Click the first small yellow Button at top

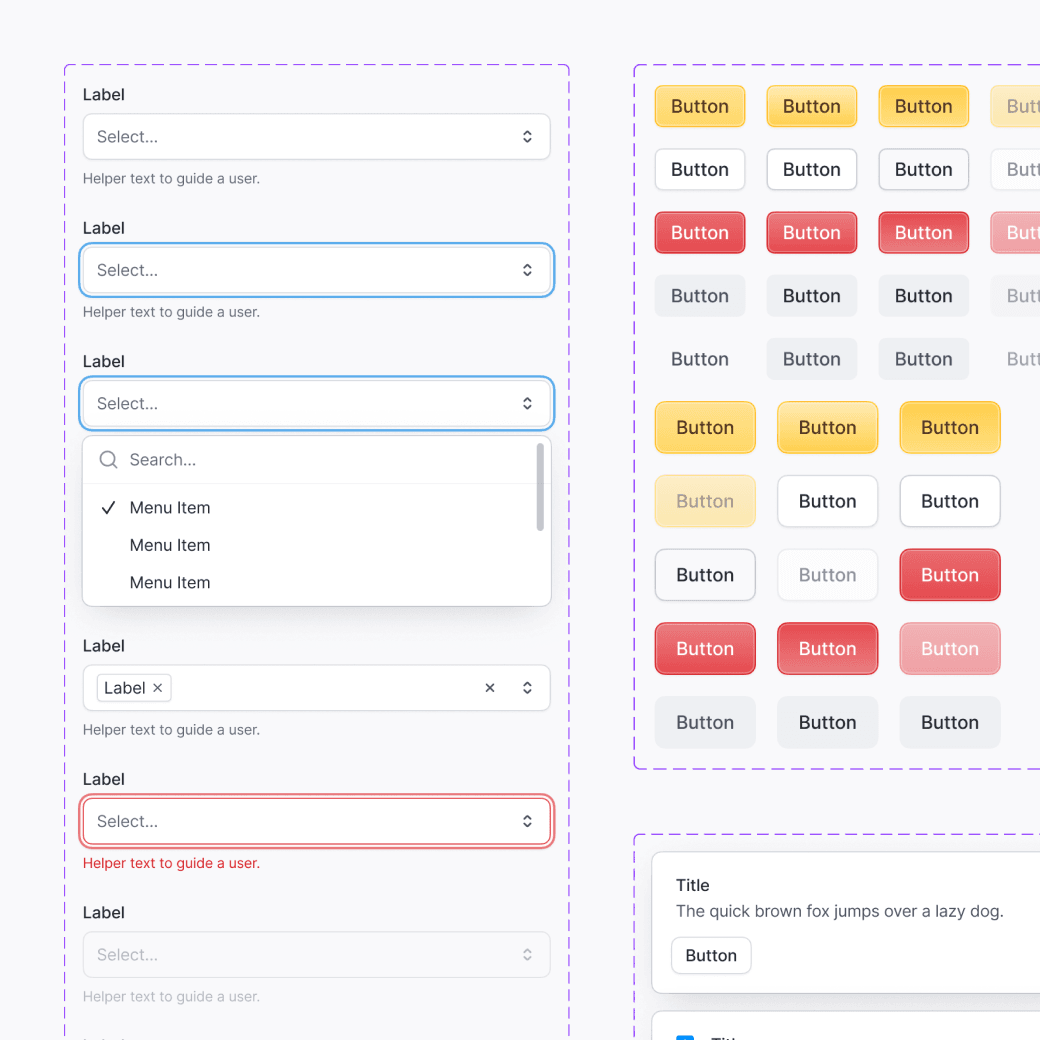coord(700,106)
